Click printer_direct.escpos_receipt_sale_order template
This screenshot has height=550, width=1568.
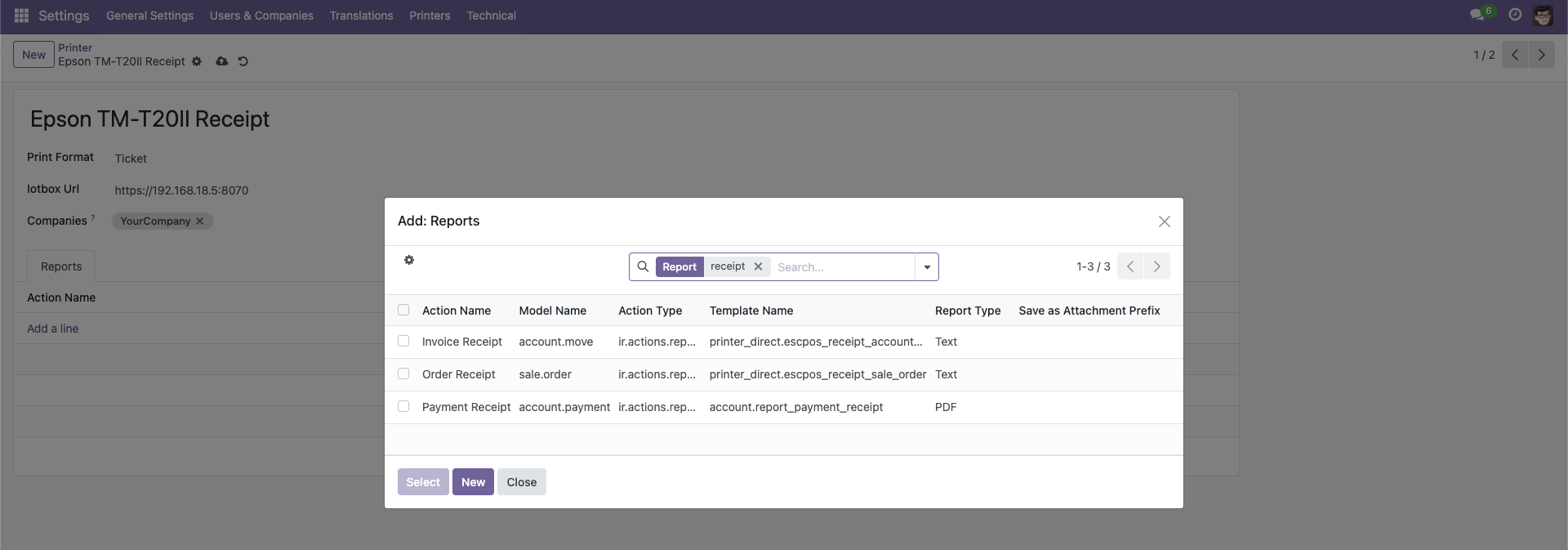coord(817,374)
